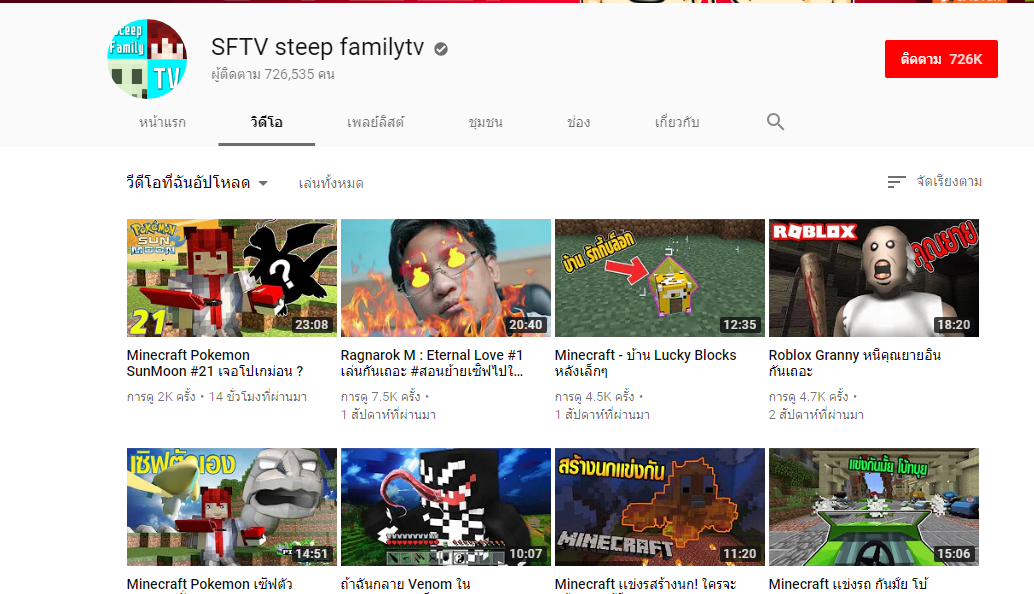
Task: Click title Minecraft แข่งสร้างนก
Action: pos(646,584)
